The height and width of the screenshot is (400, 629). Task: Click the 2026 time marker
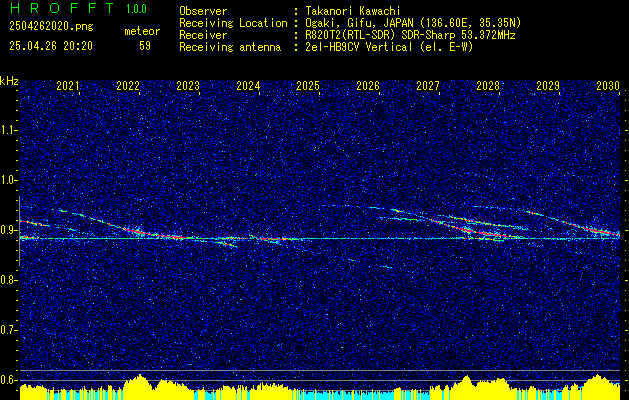pyautogui.click(x=368, y=86)
